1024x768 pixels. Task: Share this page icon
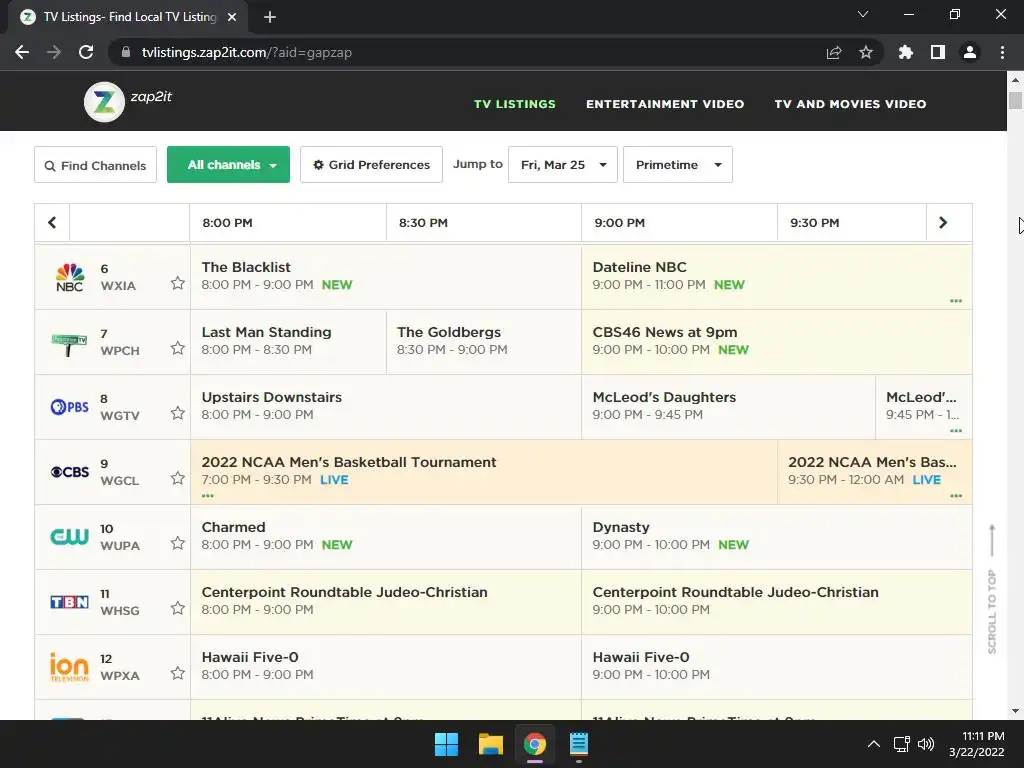(x=834, y=52)
